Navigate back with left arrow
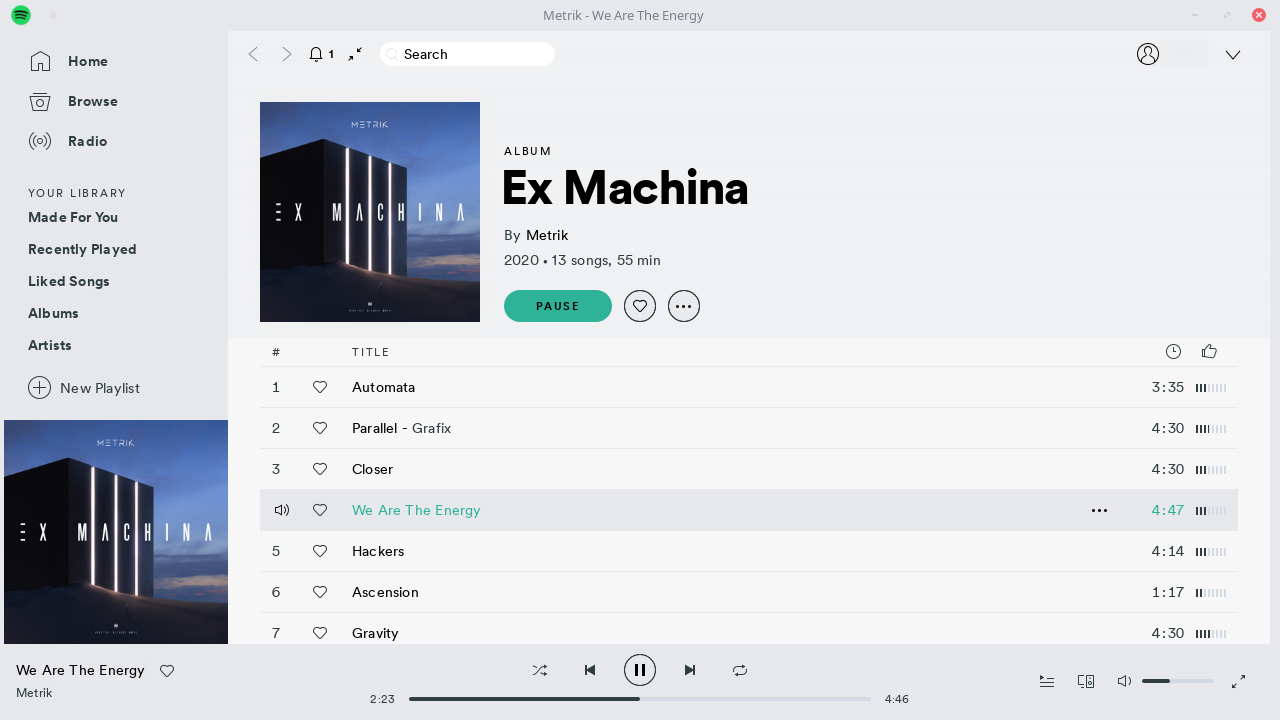This screenshot has height=720, width=1280. pyautogui.click(x=253, y=54)
